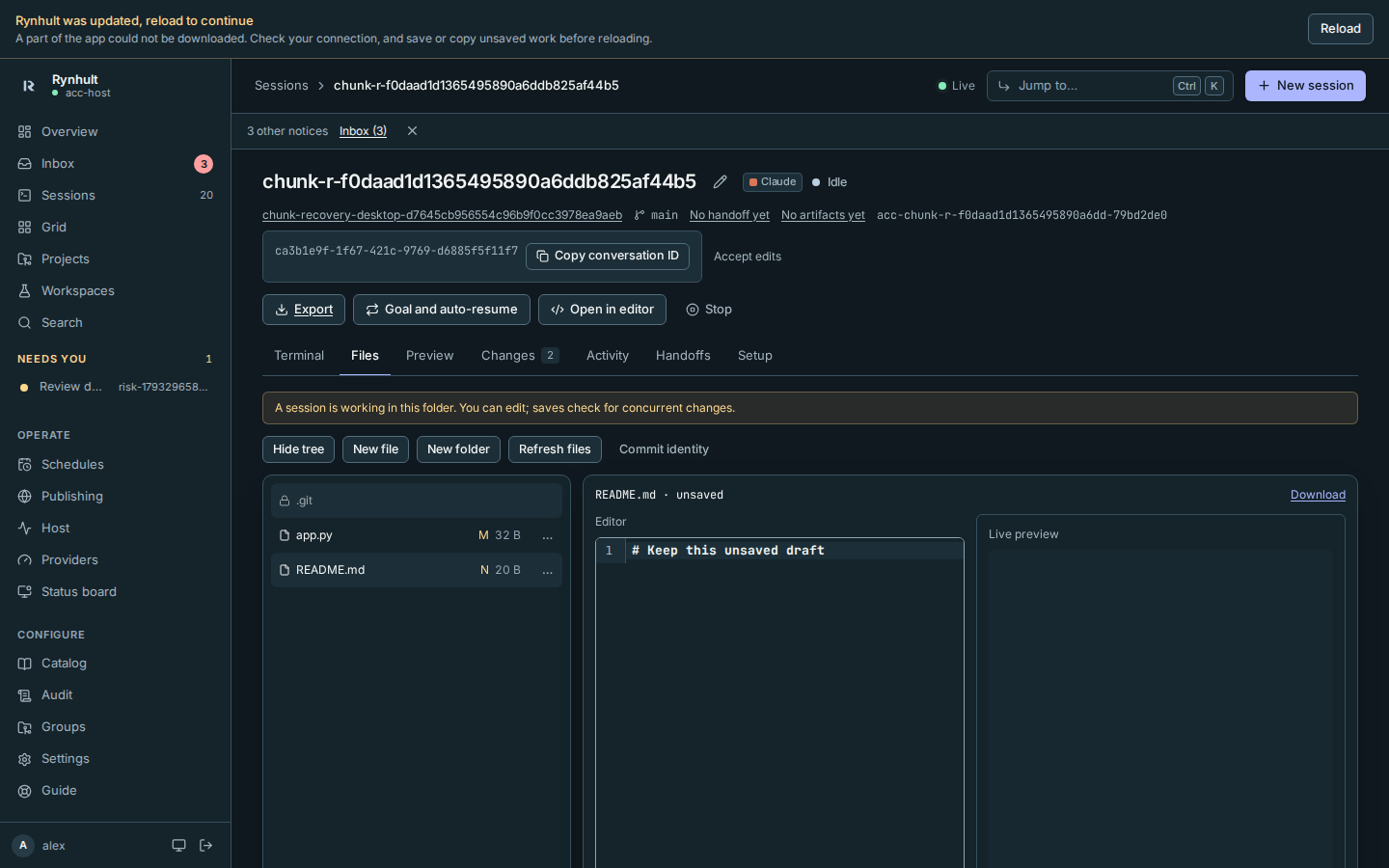This screenshot has width=1389, height=868.
Task: Open the app.py row's ellipsis menu
Action: pos(548,535)
